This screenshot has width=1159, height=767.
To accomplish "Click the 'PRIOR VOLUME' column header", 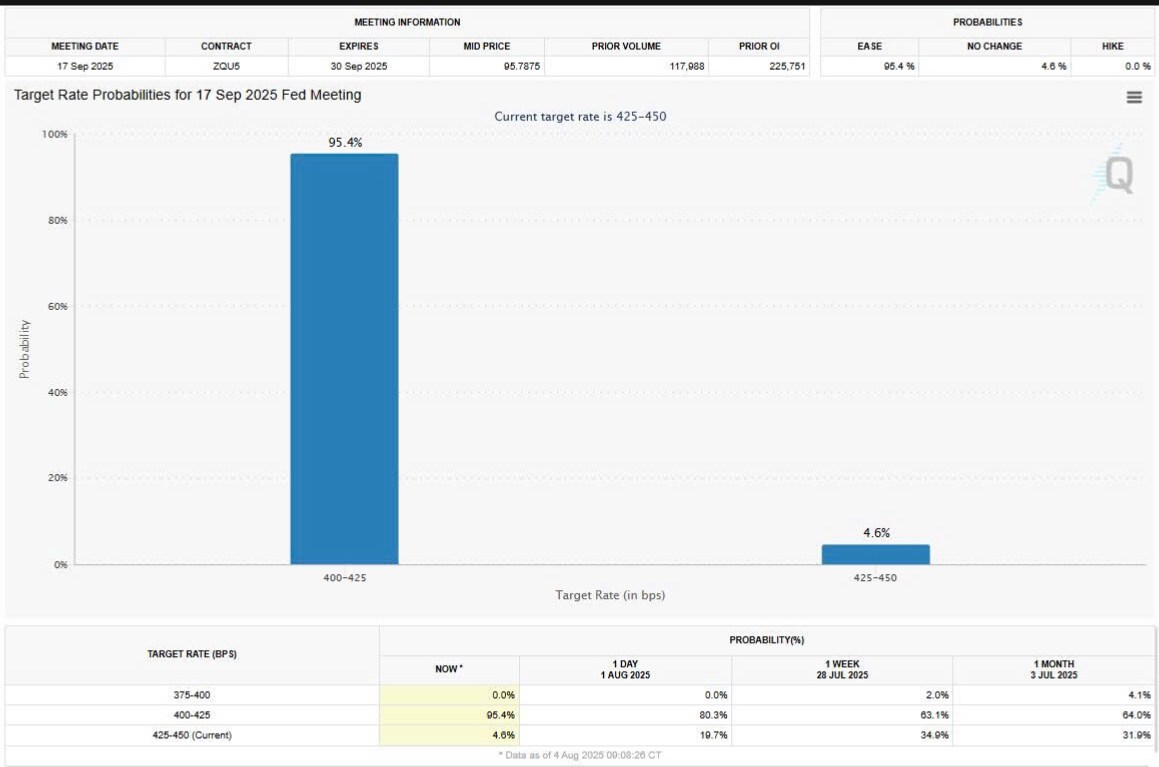I will (626, 46).
